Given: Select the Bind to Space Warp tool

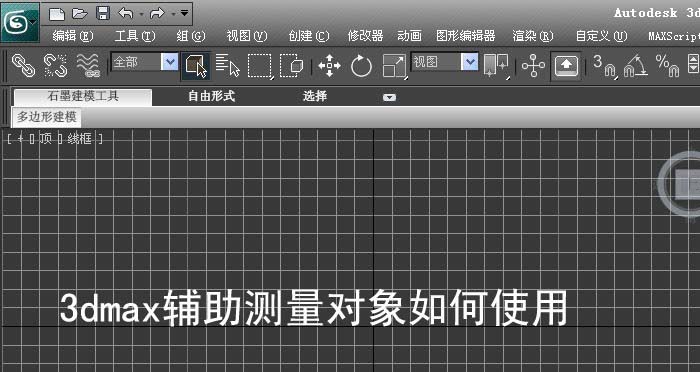Looking at the screenshot, I should click(x=88, y=66).
